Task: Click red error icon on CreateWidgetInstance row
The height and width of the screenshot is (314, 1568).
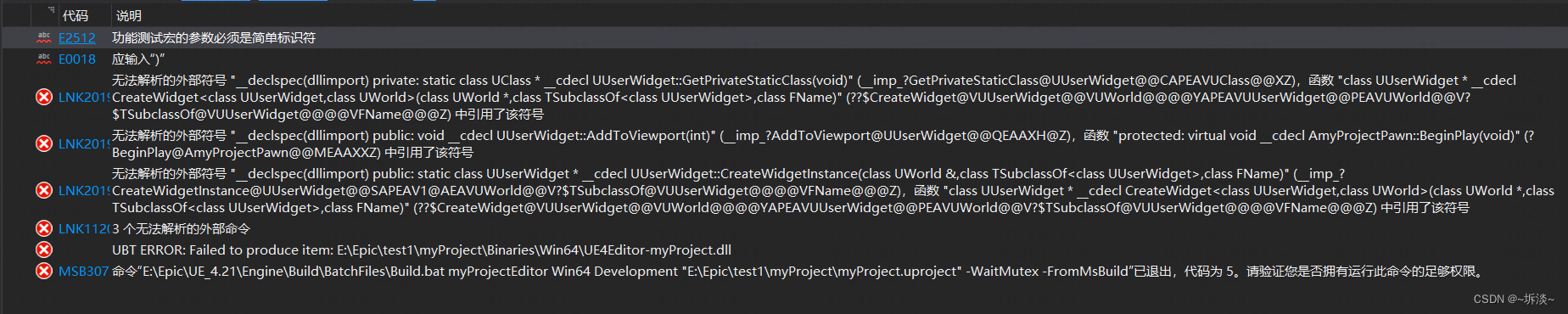Action: pos(44,190)
